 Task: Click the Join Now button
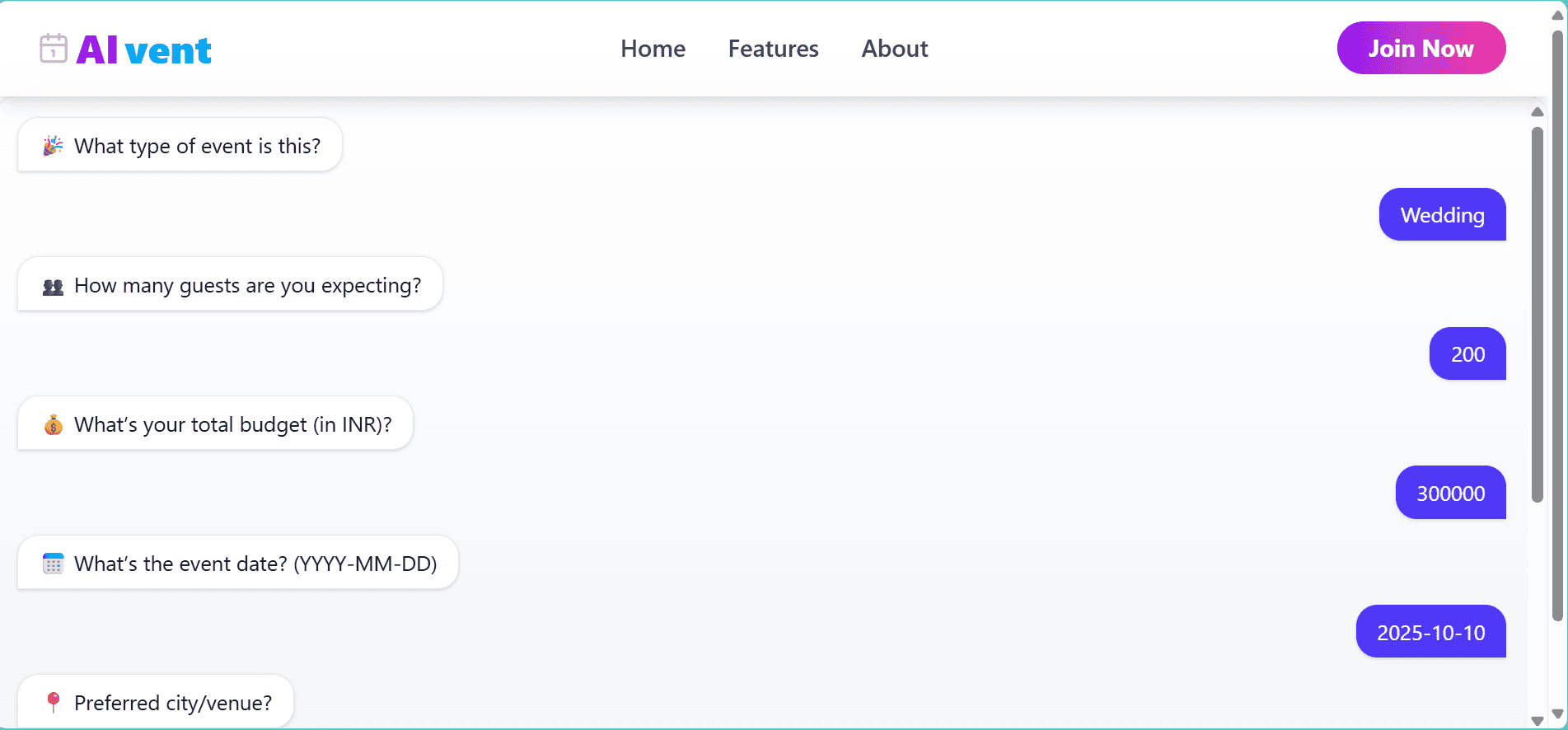(x=1421, y=48)
